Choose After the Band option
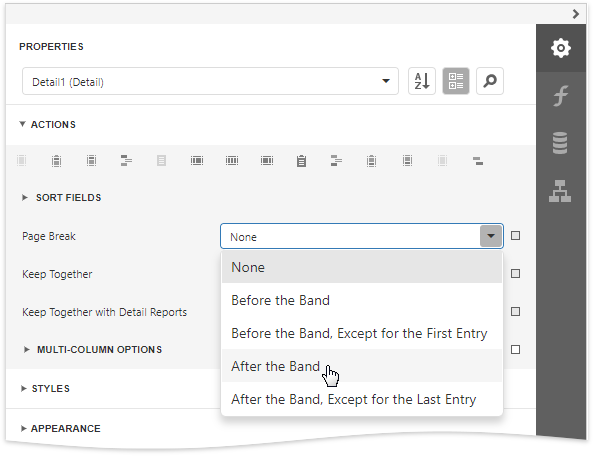 pos(362,366)
